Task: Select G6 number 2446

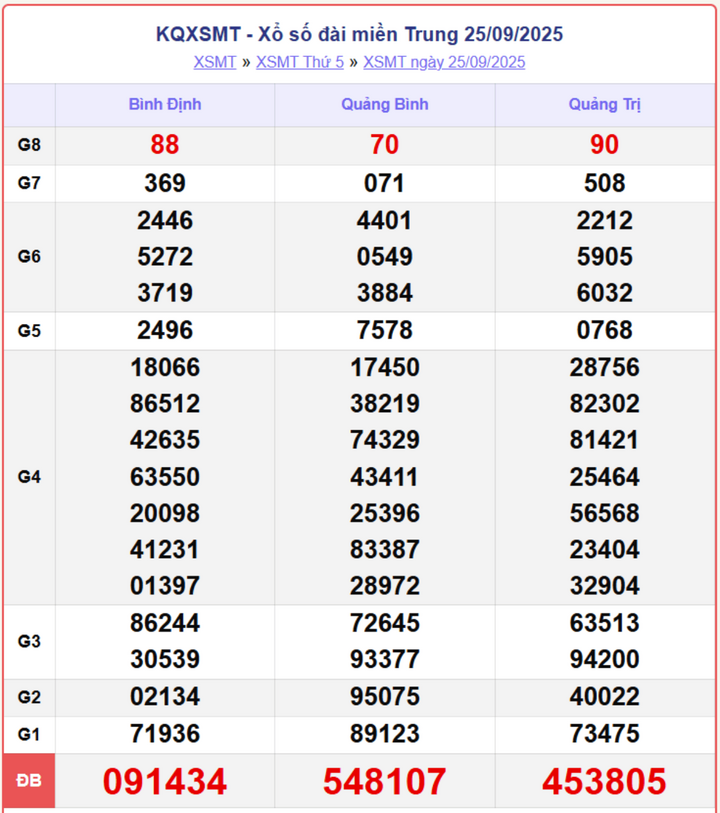Action: coord(165,220)
